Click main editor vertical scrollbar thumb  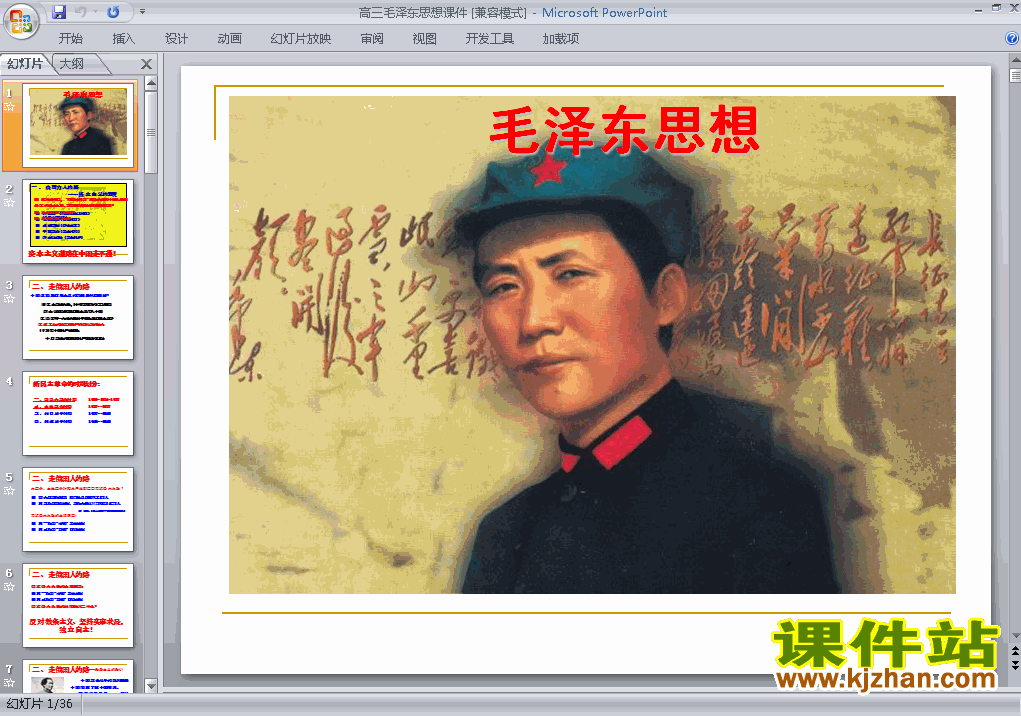click(1015, 76)
